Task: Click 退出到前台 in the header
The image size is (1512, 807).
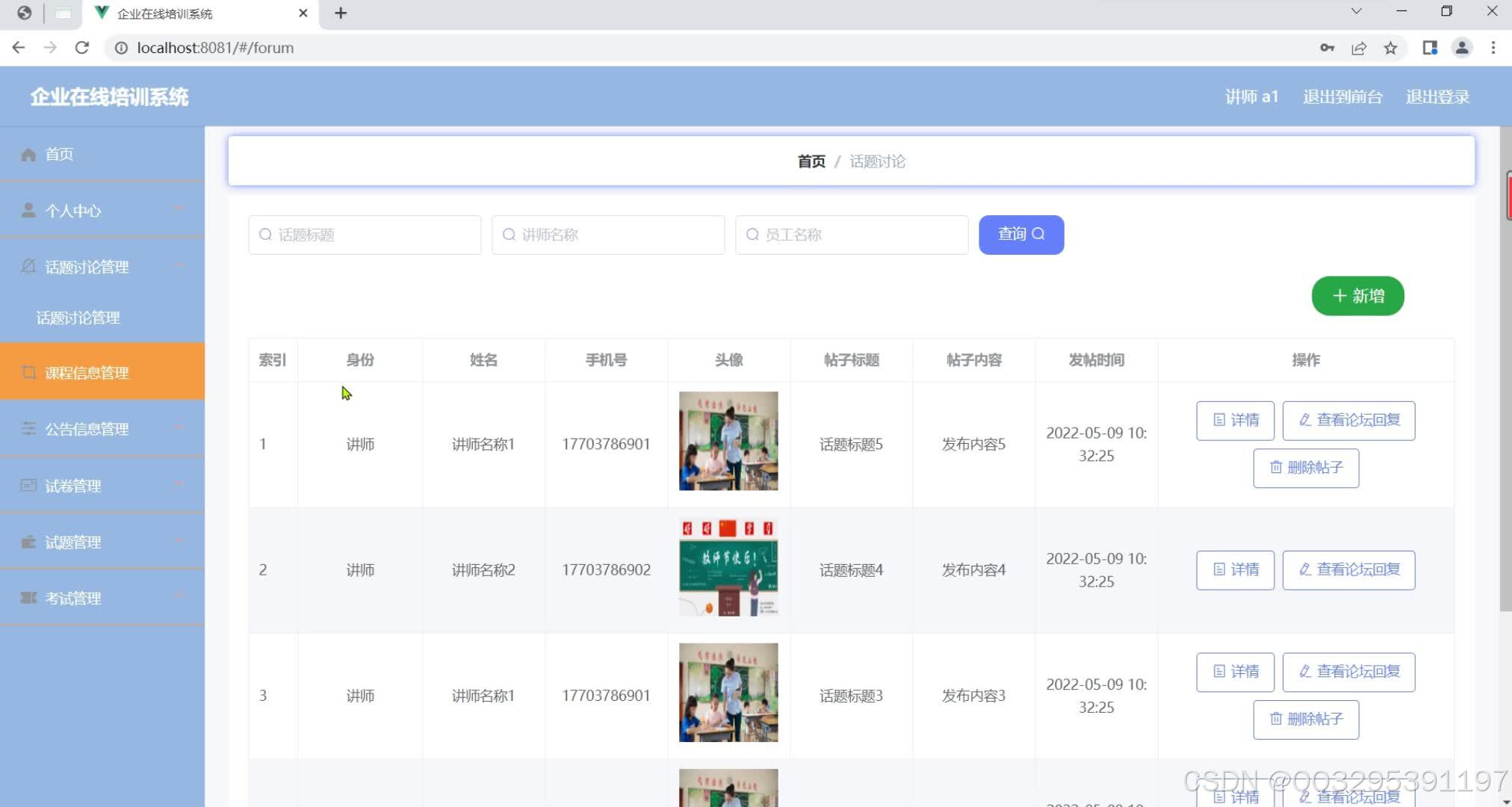Action: [1342, 96]
